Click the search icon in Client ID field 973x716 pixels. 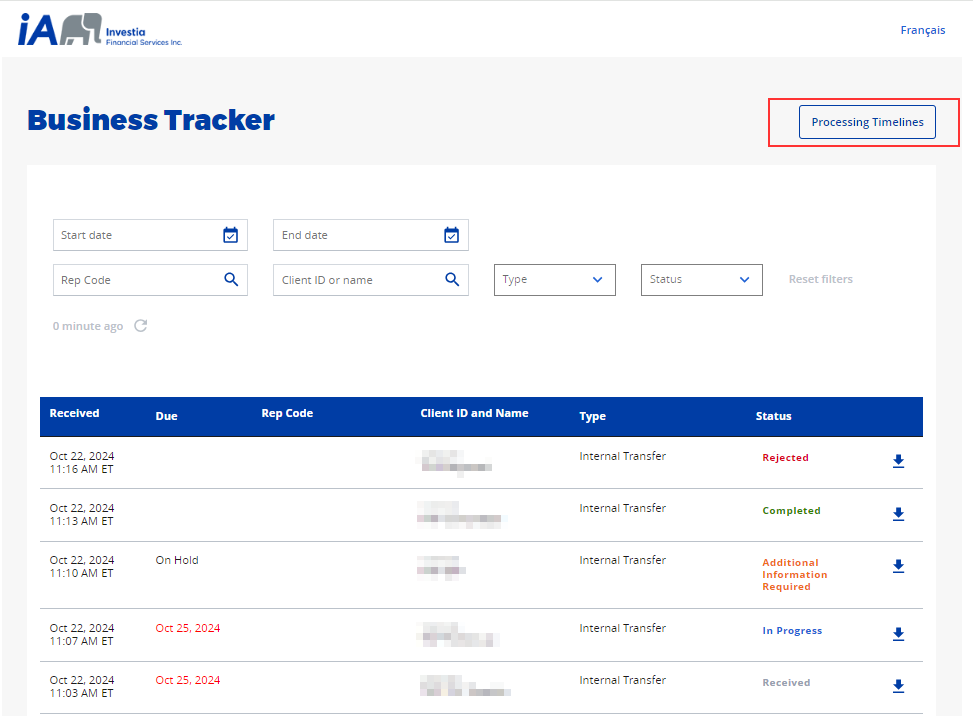(x=451, y=279)
